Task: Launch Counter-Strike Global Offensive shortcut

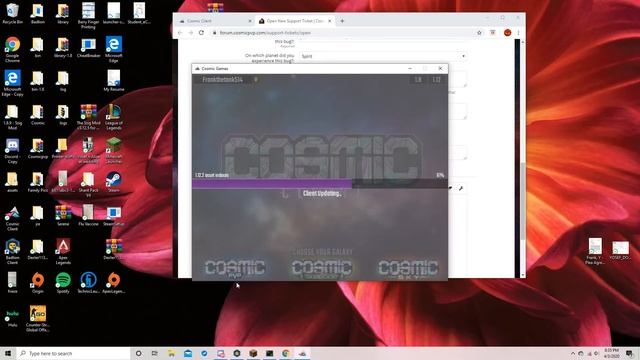Action: point(38,318)
